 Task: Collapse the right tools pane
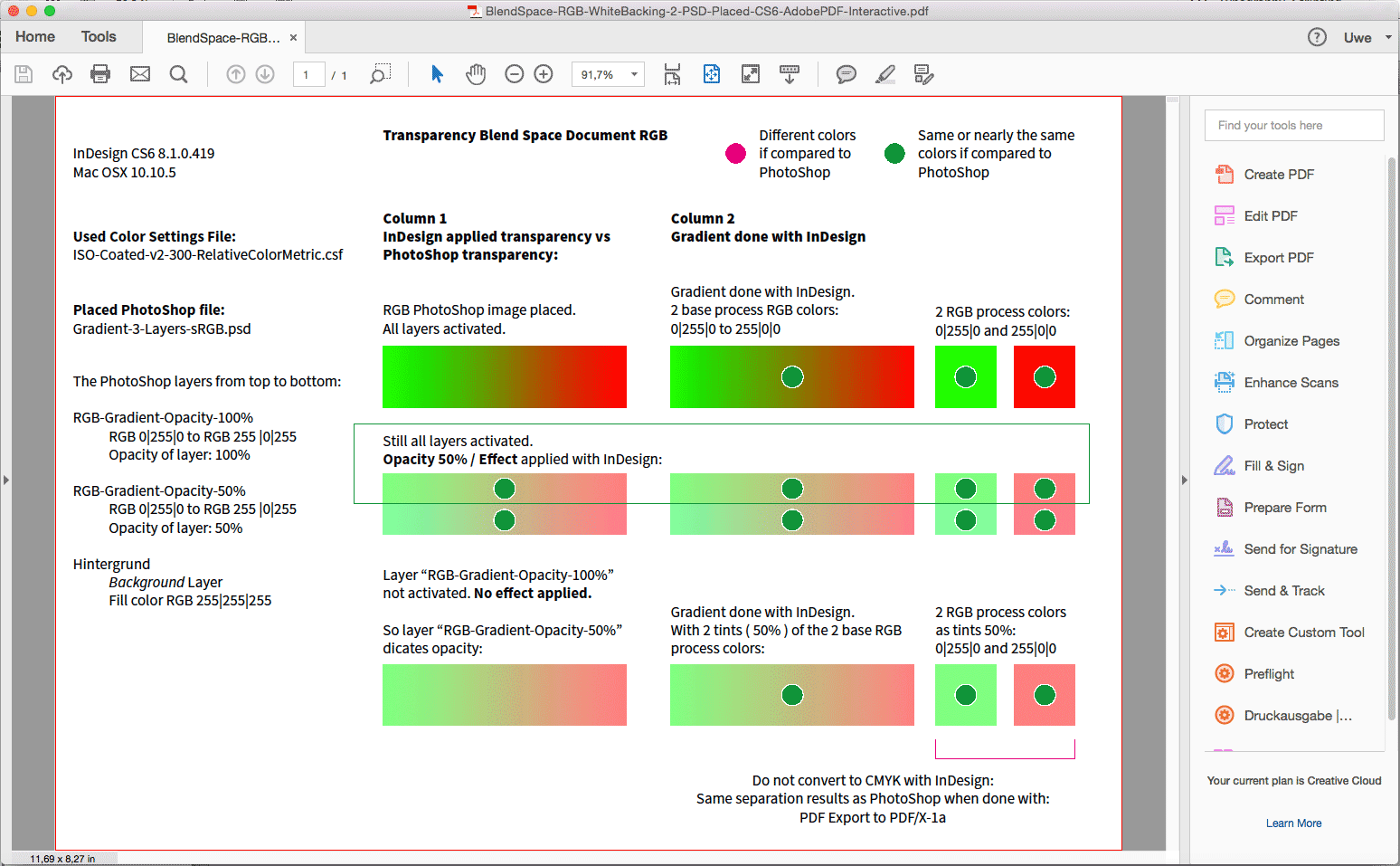point(1184,480)
